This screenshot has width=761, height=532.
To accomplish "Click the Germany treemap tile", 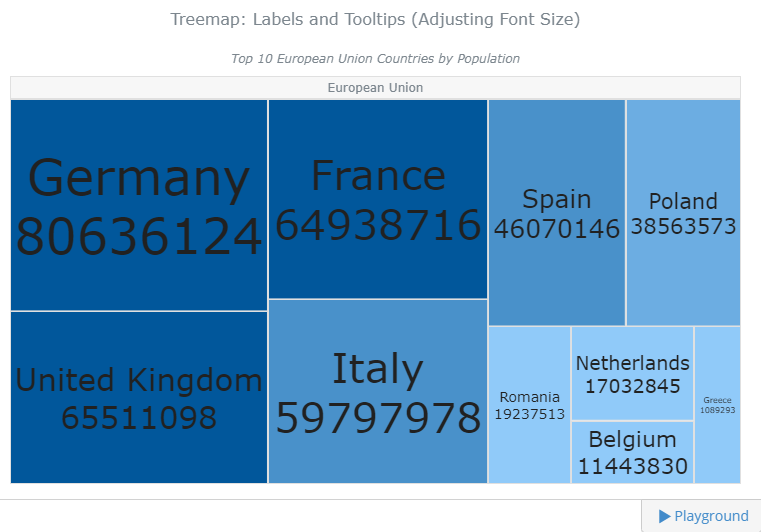I will pos(139,205).
